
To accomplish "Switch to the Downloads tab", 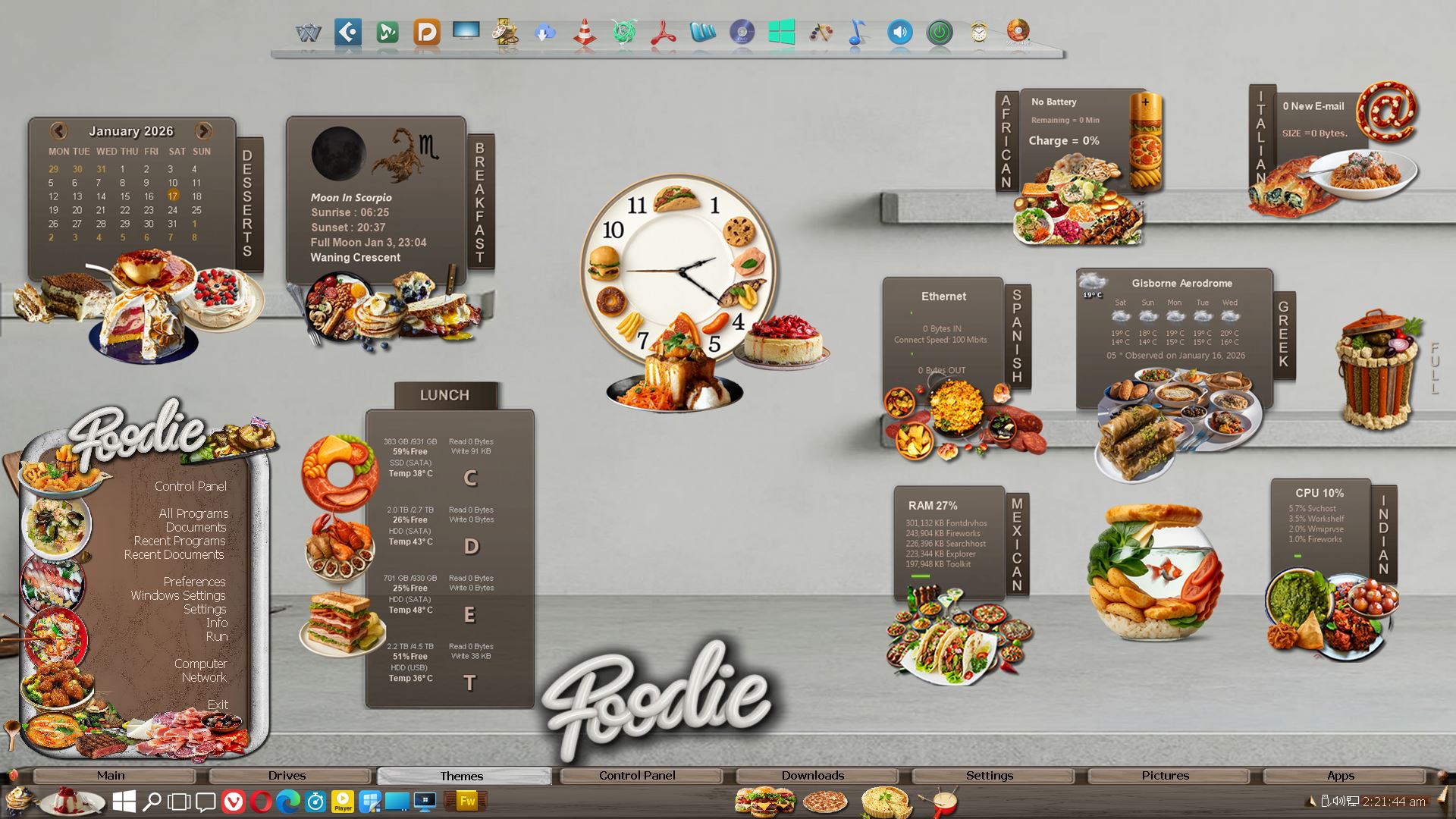I will point(813,776).
